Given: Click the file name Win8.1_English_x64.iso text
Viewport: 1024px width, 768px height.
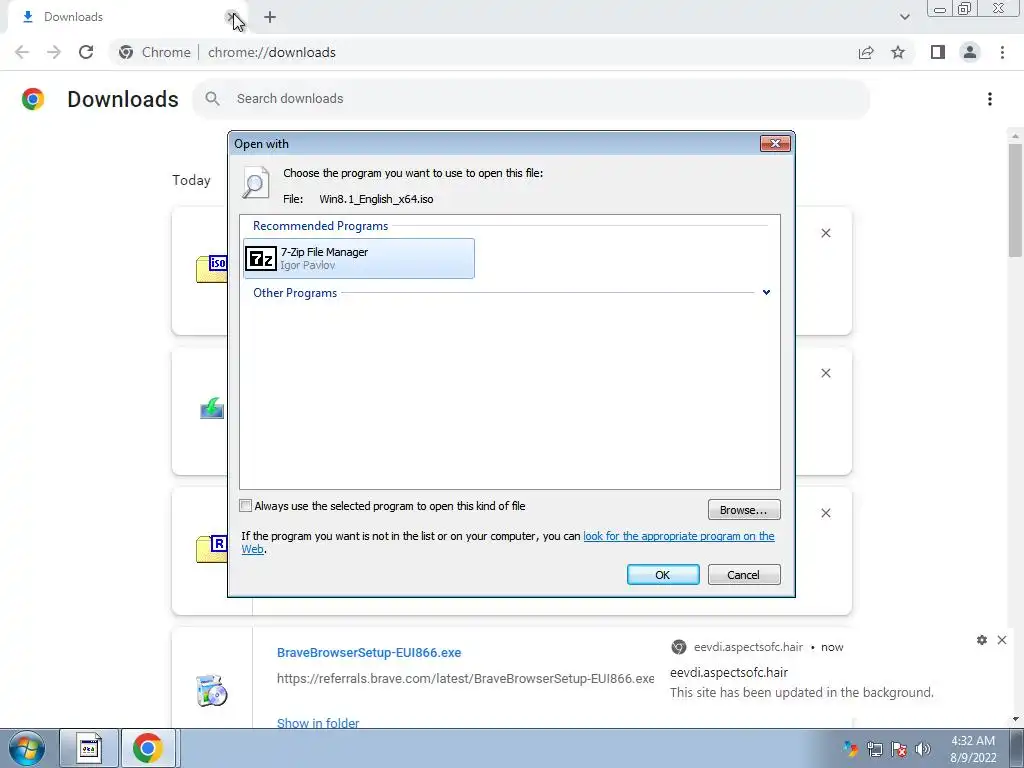Looking at the screenshot, I should [376, 199].
